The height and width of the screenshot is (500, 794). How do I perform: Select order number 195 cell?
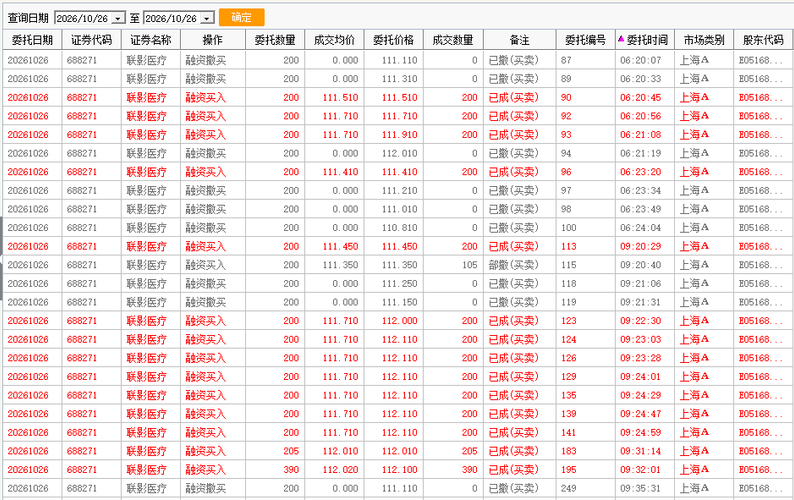click(586, 470)
